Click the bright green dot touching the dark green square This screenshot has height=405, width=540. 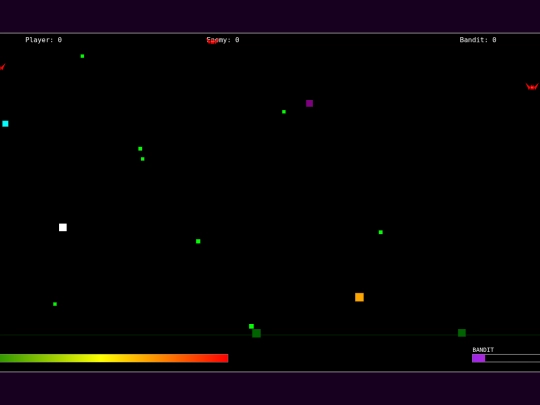point(251,326)
